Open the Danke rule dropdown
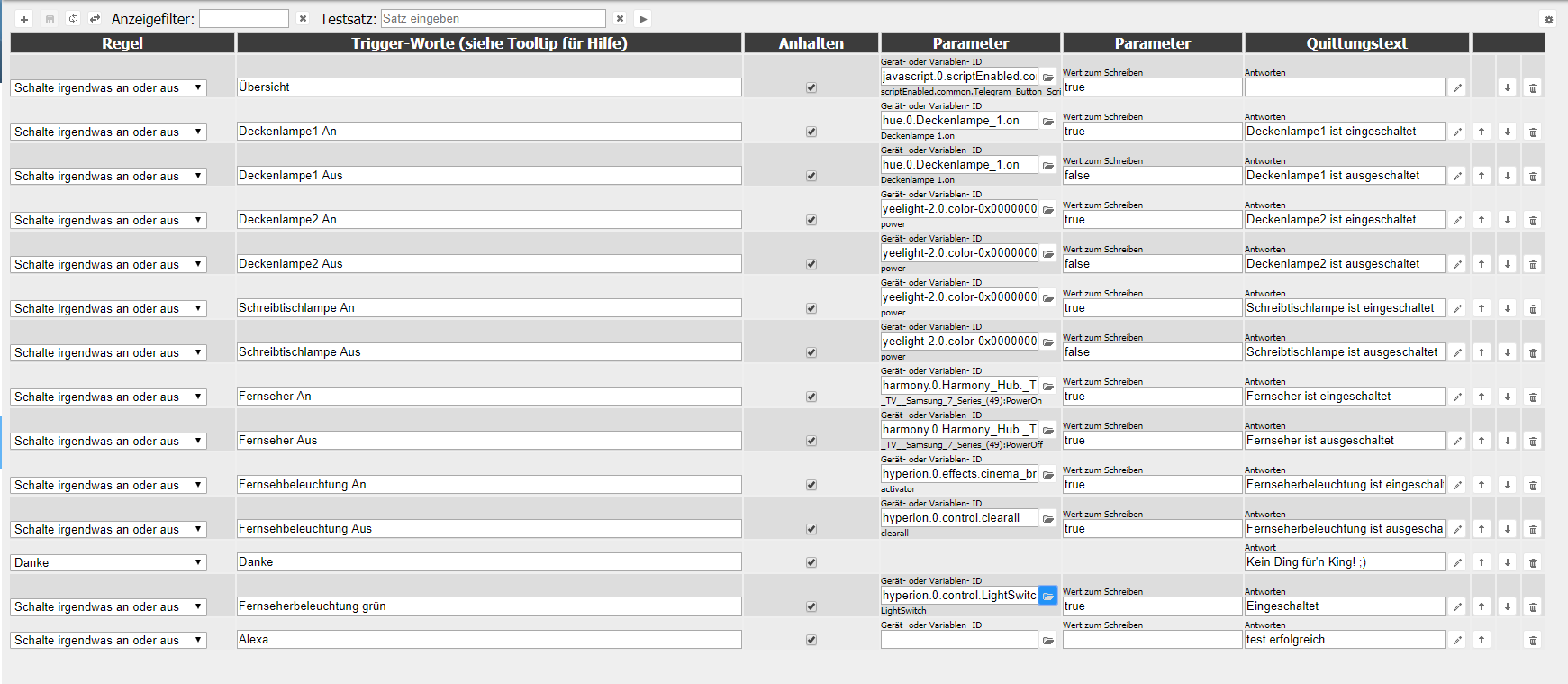Viewport: 1568px width, 684px height. (x=109, y=562)
